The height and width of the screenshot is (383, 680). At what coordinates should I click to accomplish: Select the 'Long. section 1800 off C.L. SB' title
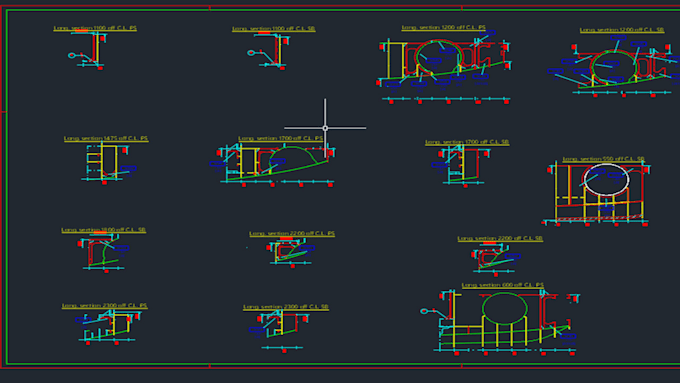(x=104, y=230)
